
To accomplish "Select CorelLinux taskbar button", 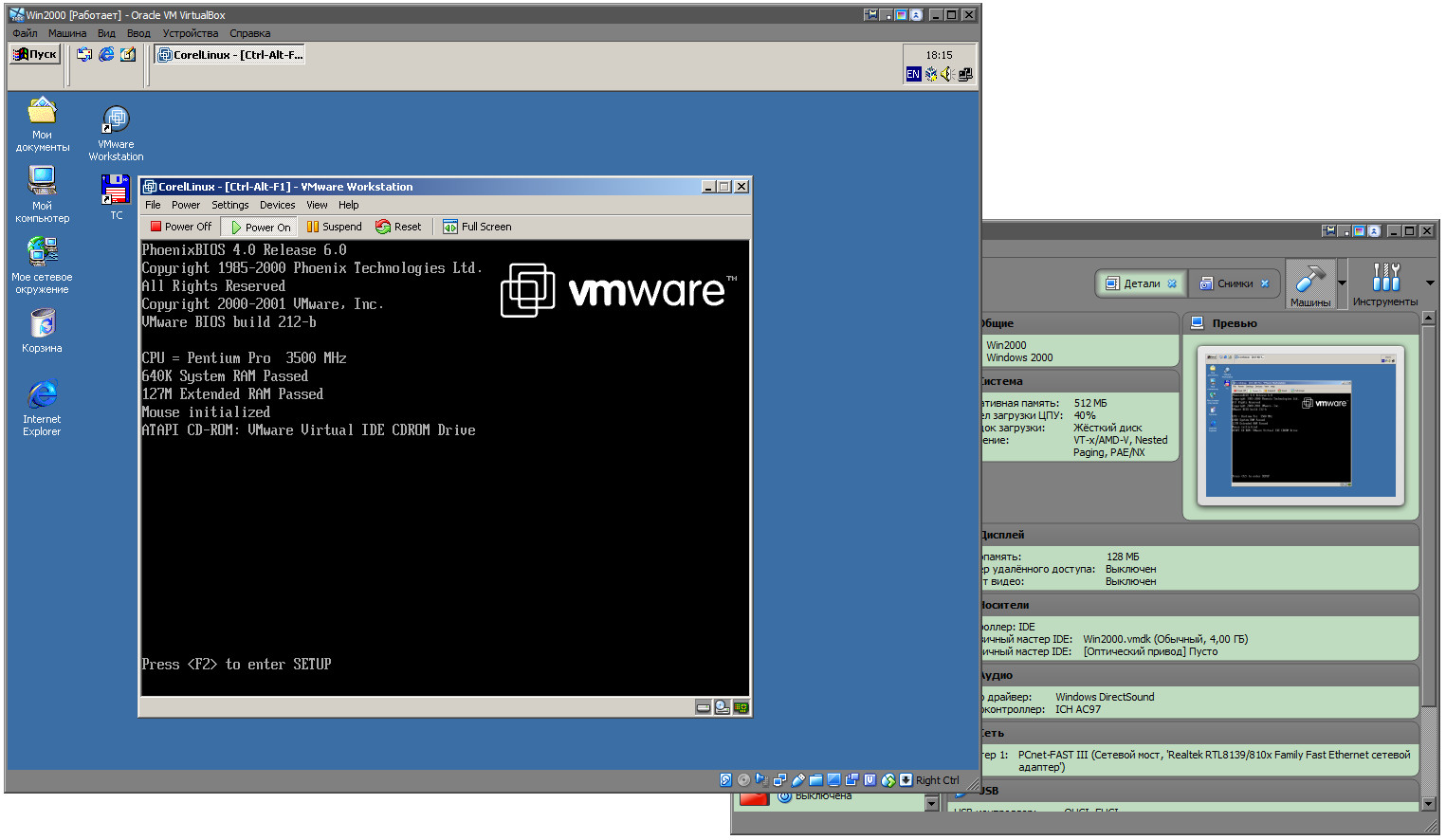I will [230, 55].
